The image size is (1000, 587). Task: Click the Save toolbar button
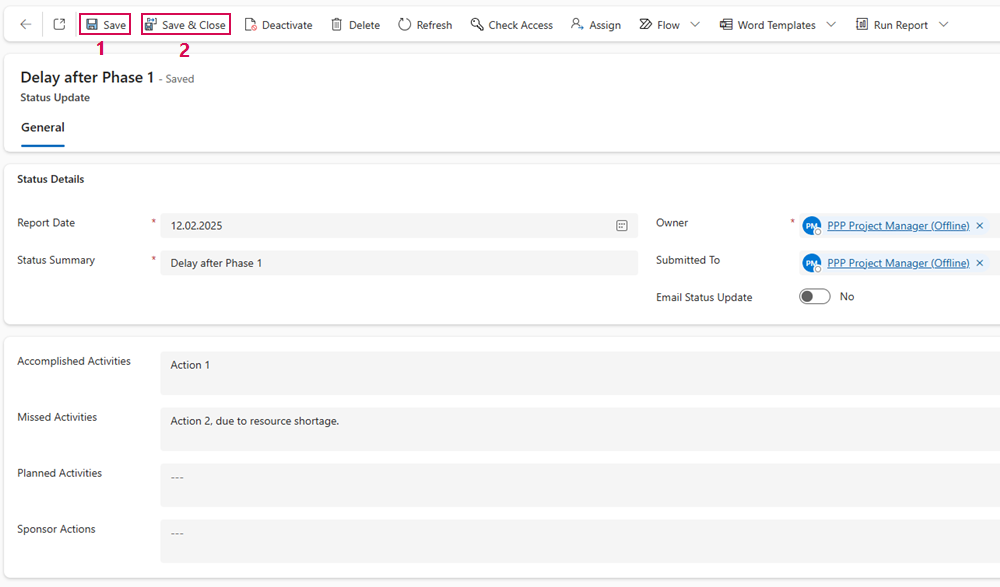tap(105, 25)
